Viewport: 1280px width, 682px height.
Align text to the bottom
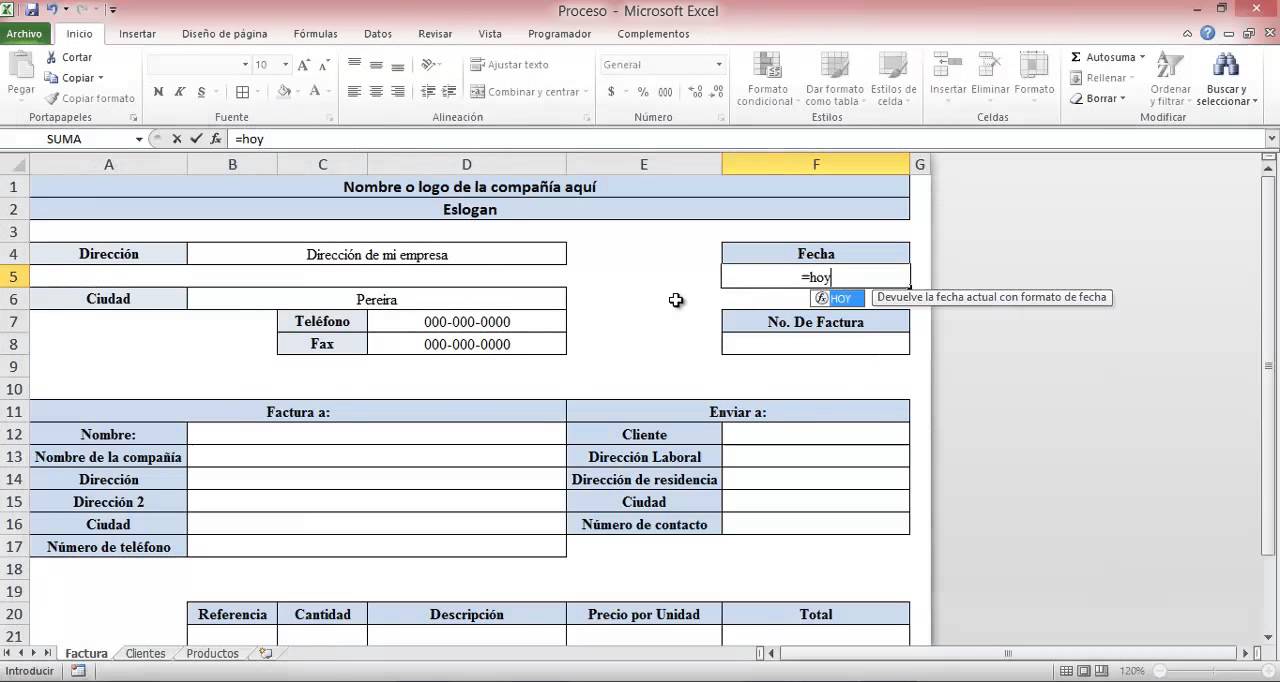click(398, 65)
